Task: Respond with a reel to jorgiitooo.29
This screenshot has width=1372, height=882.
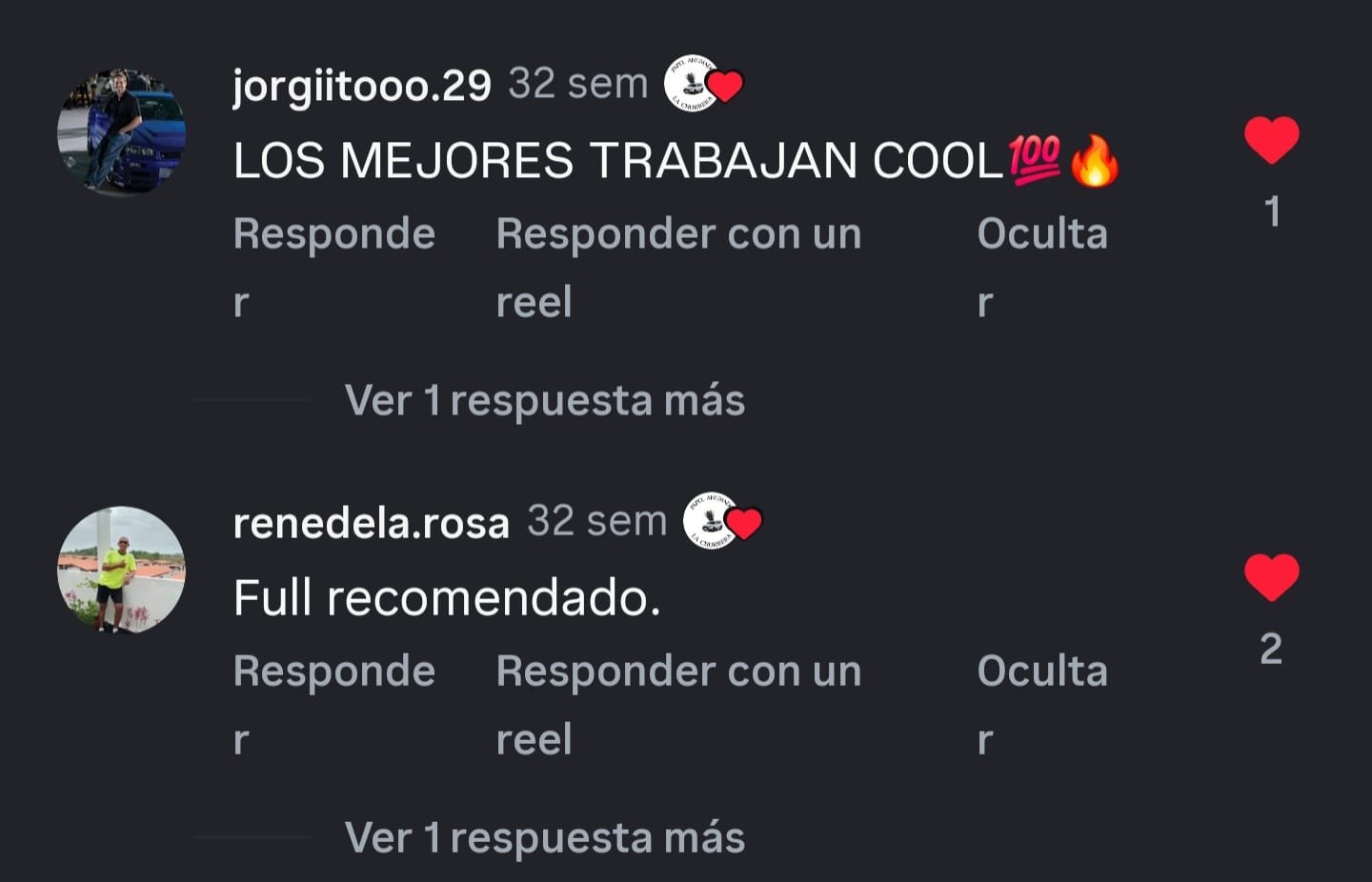Action: tap(679, 267)
